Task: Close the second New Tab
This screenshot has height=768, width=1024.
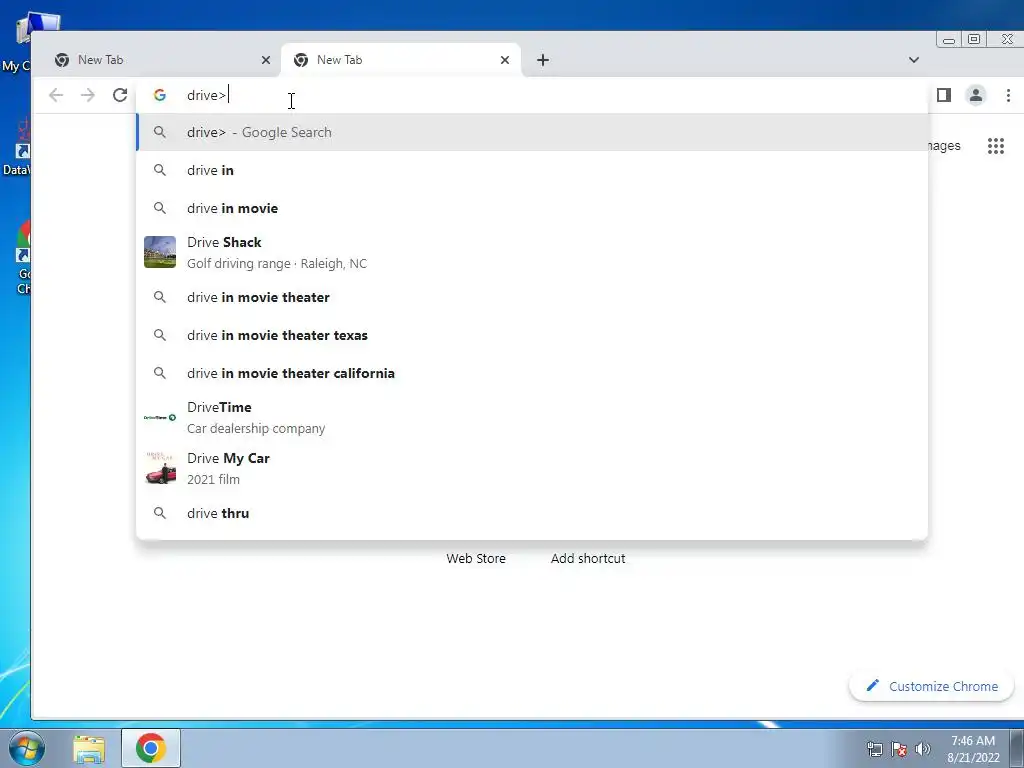Action: 505,60
